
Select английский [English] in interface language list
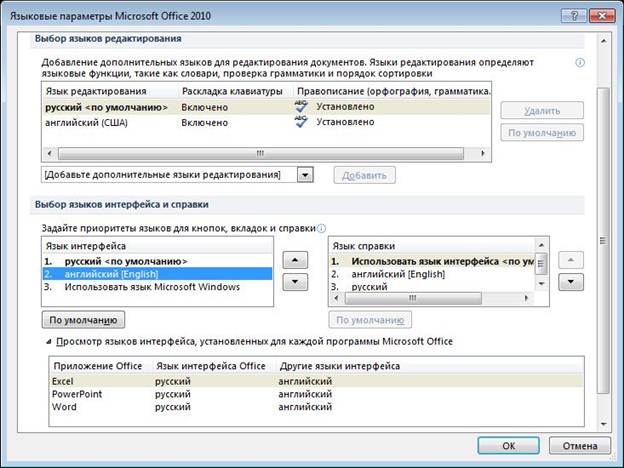tap(100, 273)
